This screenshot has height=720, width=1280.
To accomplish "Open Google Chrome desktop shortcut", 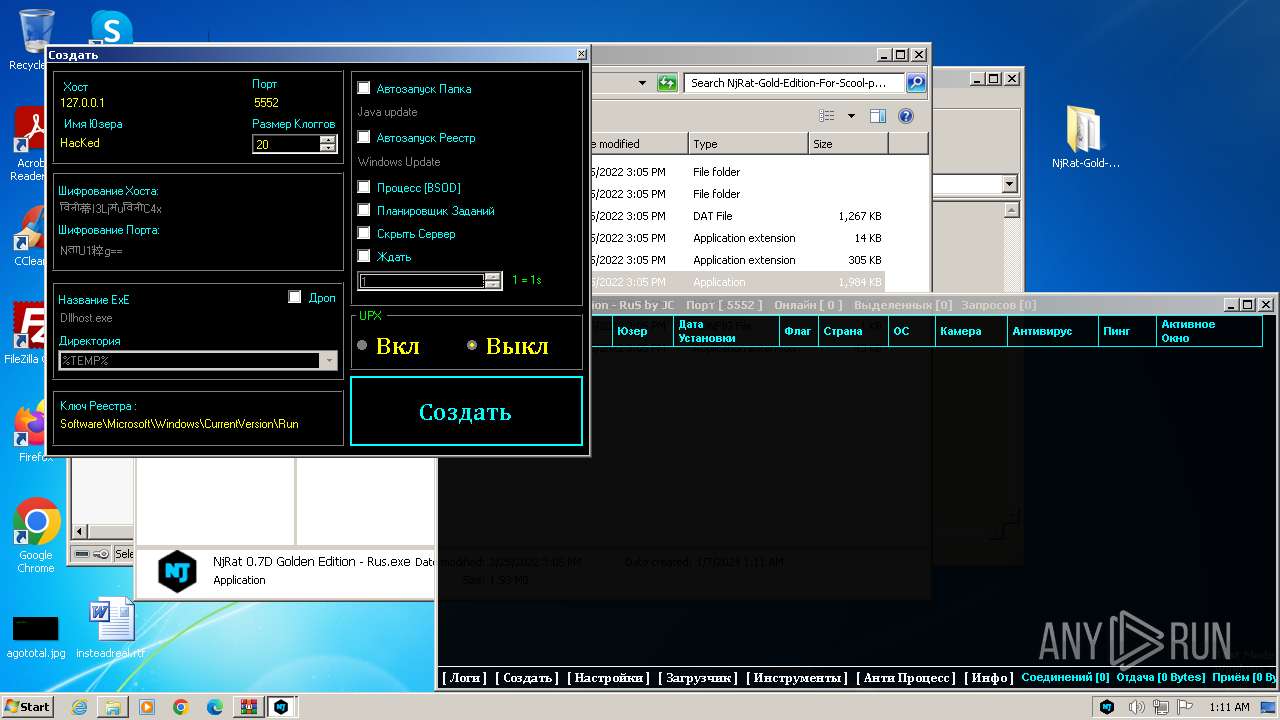I will [x=36, y=536].
